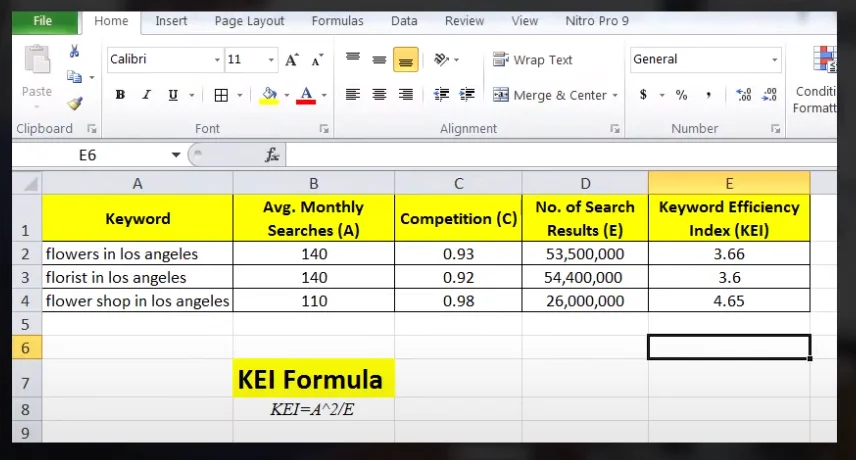
Task: Click the Increase Decimal icon
Action: (x=743, y=95)
